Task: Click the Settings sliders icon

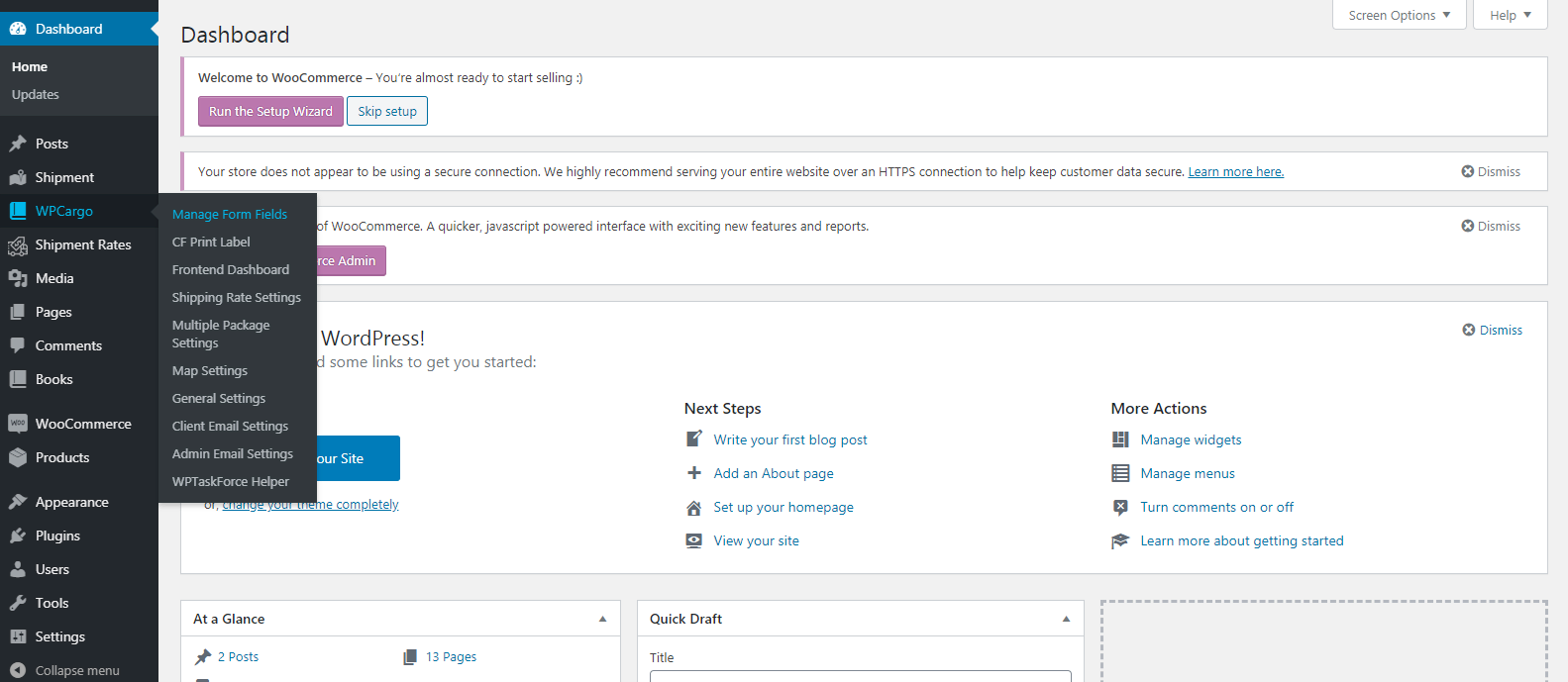Action: (x=18, y=636)
